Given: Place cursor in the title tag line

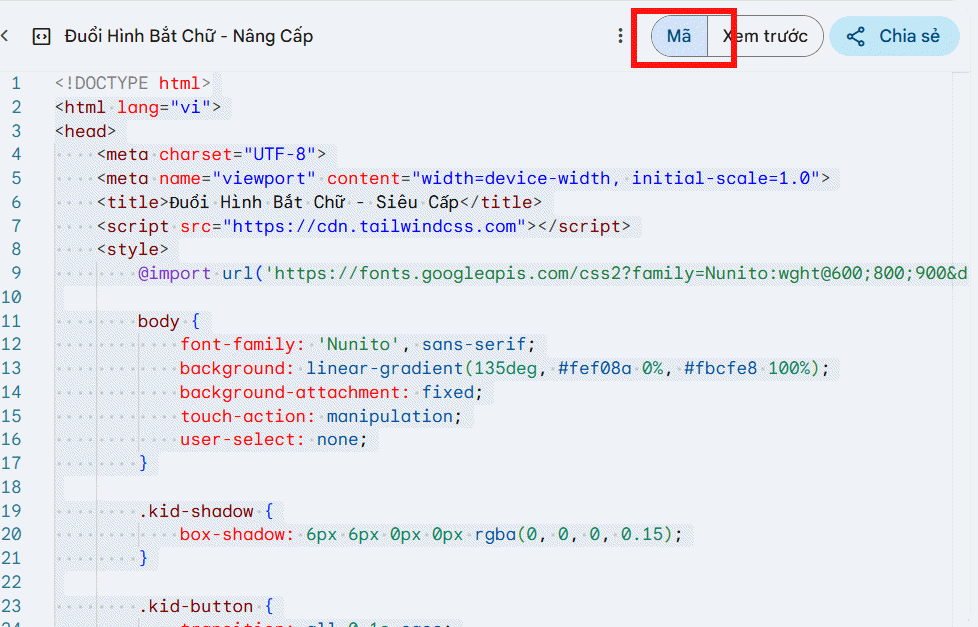Looking at the screenshot, I should click(x=319, y=202).
